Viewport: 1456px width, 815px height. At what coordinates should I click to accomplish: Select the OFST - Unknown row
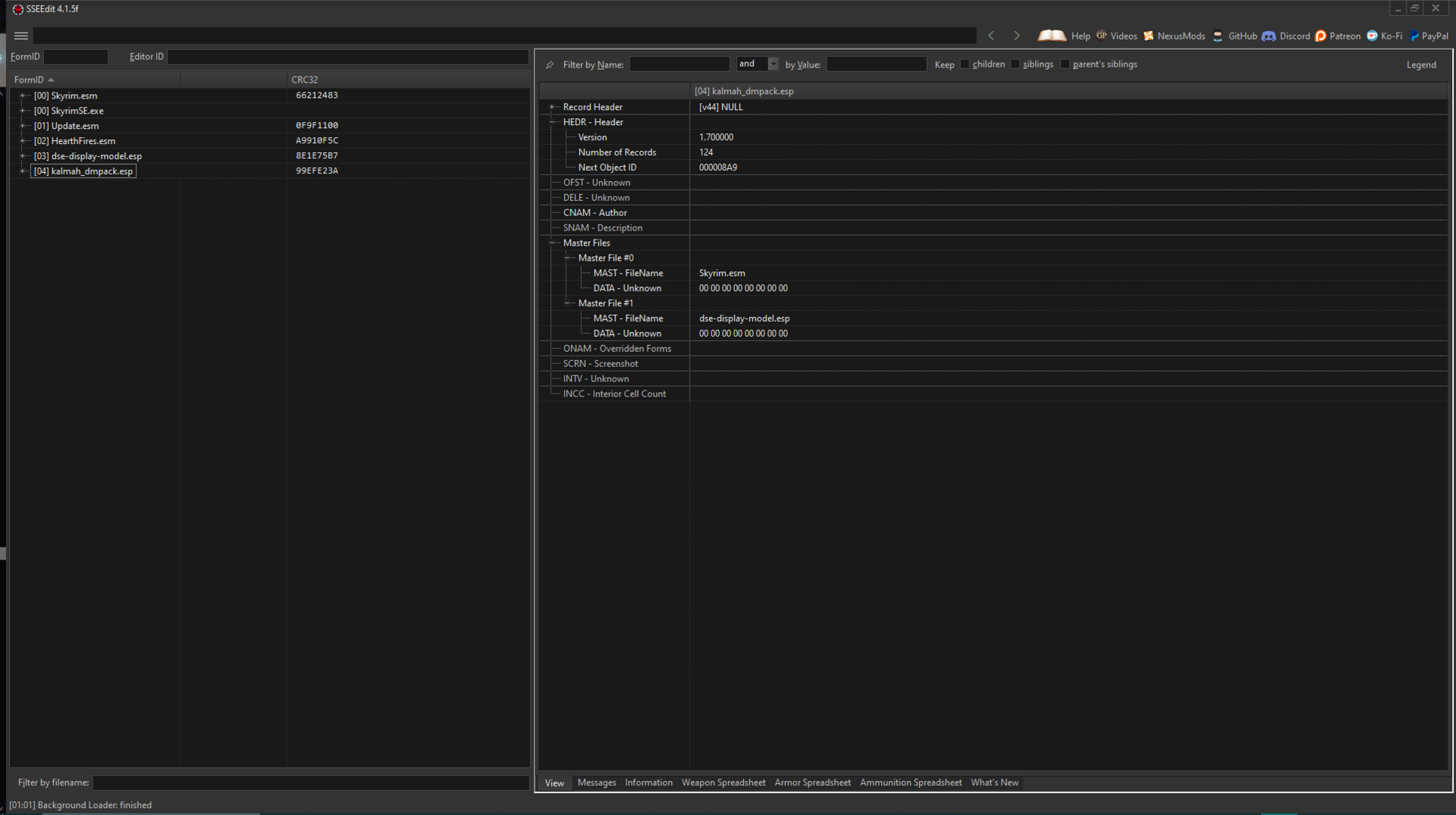pos(993,183)
